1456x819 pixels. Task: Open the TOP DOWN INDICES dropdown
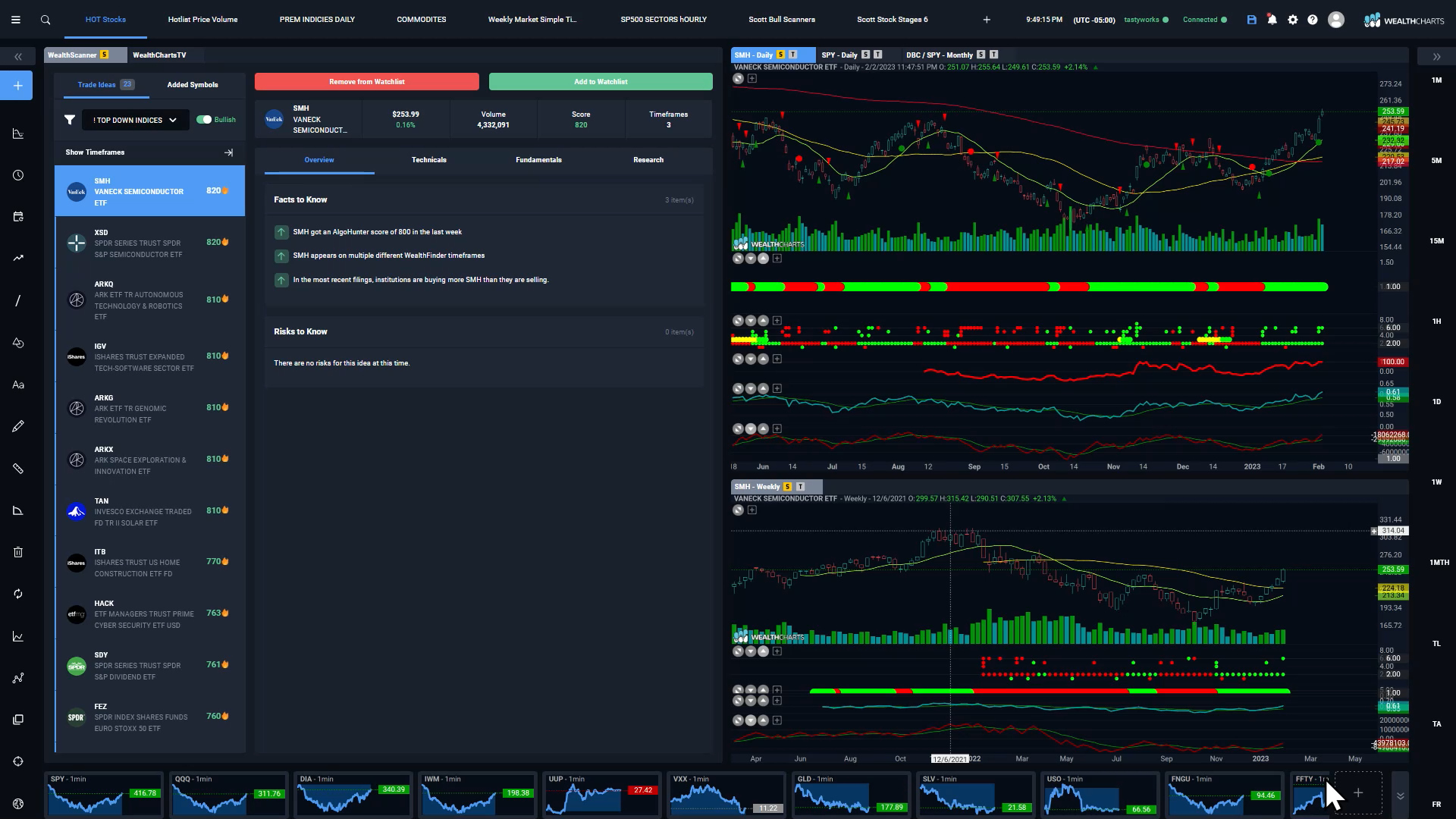coord(135,120)
